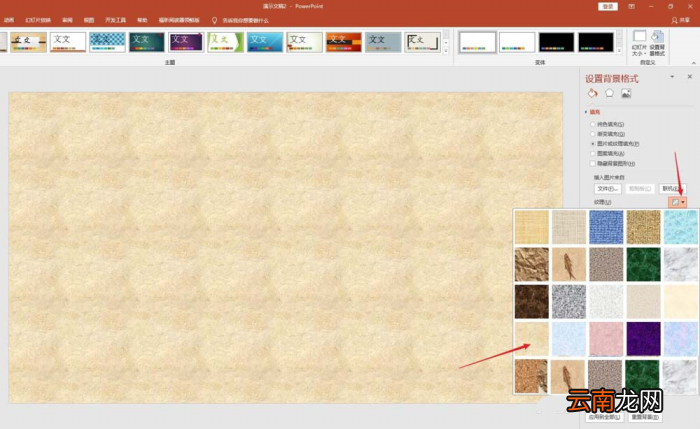Open the Texture dropdown arrow
This screenshot has width=700, height=429.
(x=683, y=202)
